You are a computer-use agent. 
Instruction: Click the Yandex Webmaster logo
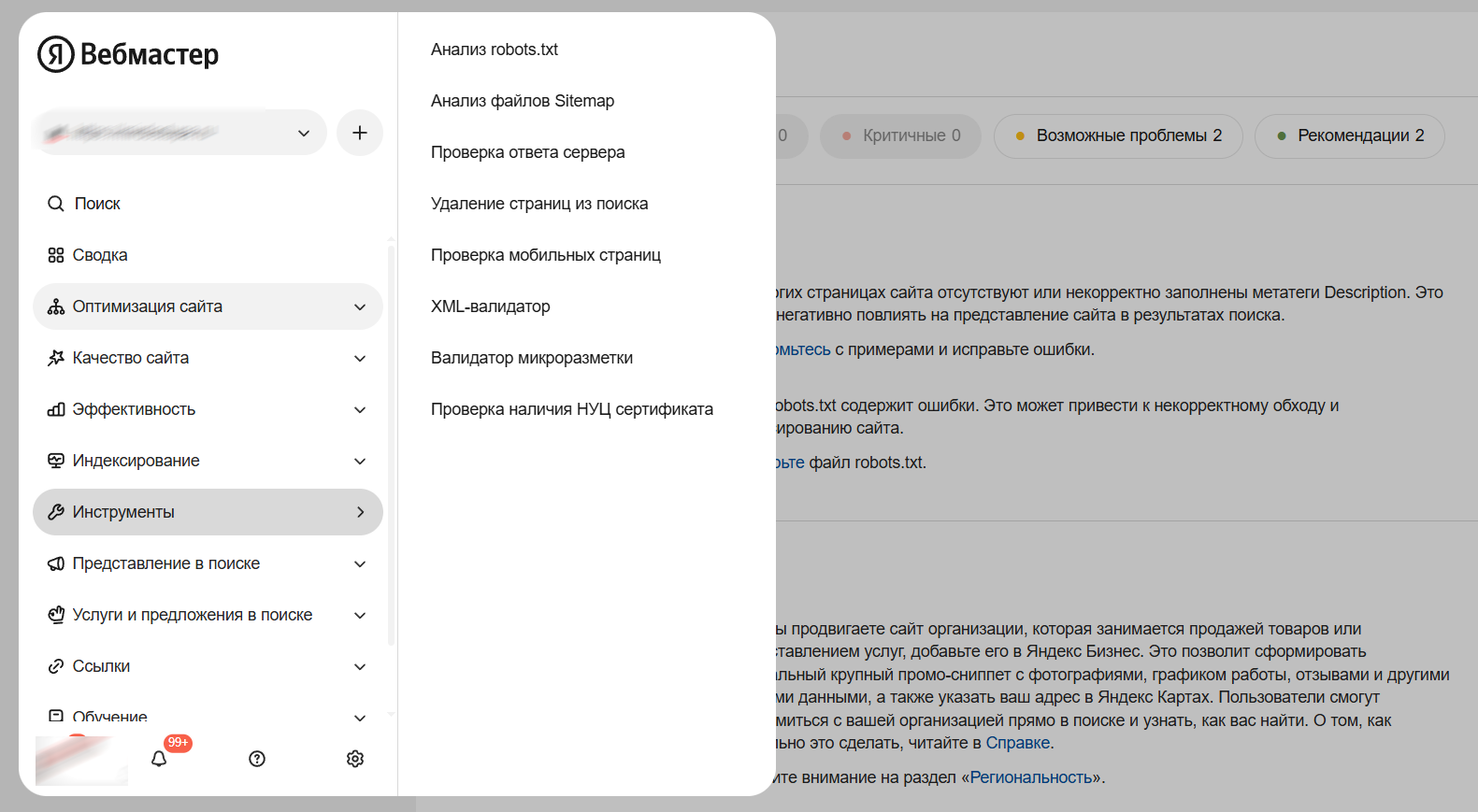click(x=128, y=54)
